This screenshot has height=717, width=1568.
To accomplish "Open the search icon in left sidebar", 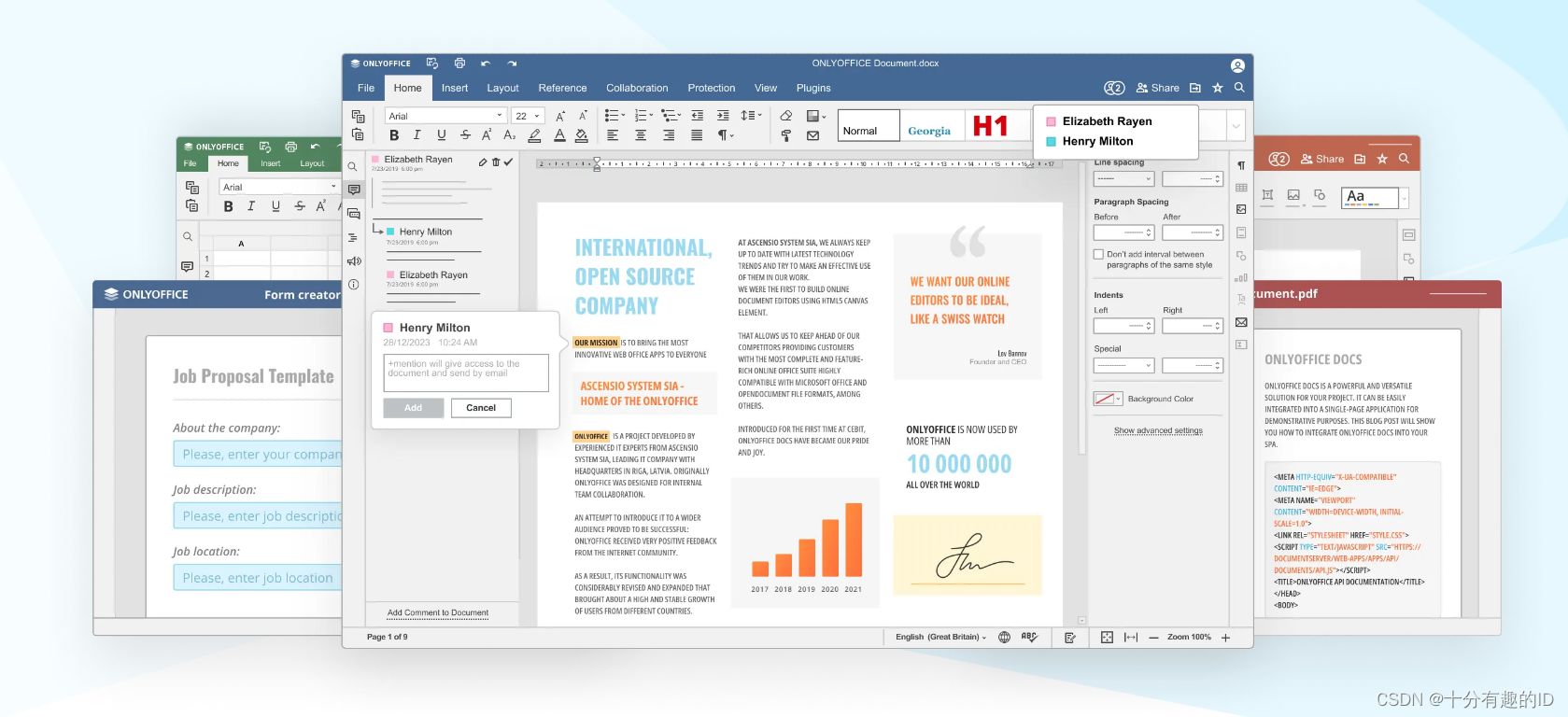I will click(x=353, y=167).
